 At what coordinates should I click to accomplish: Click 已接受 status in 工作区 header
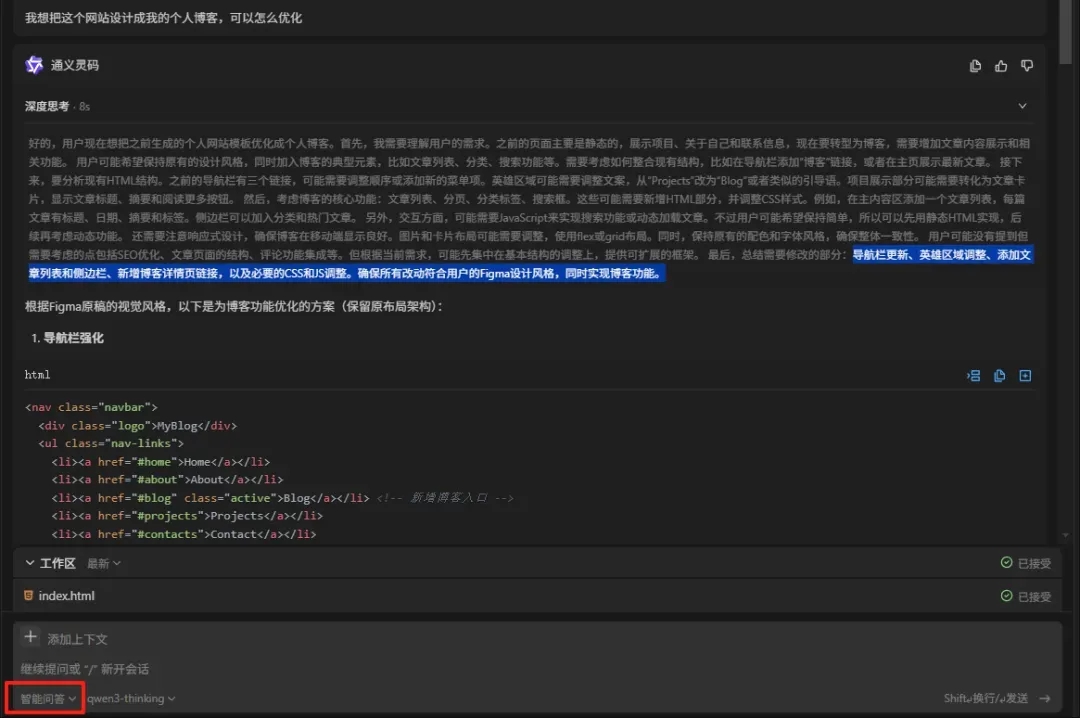click(1026, 563)
